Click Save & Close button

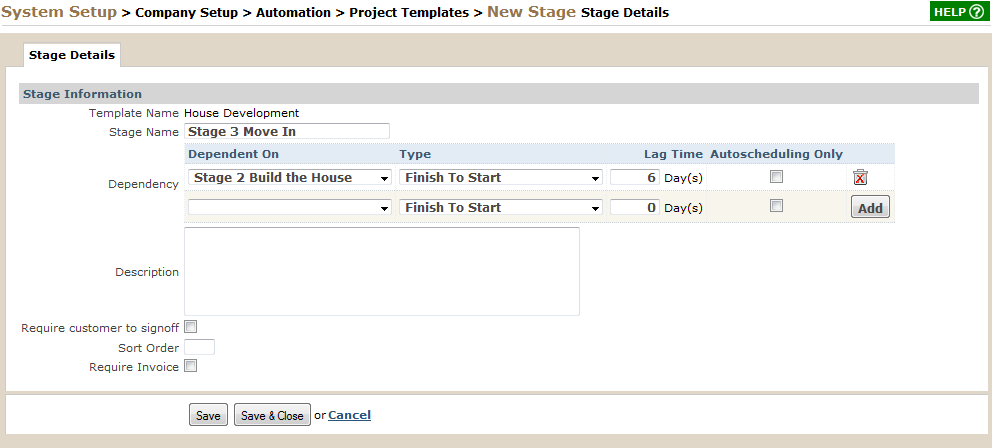click(272, 415)
